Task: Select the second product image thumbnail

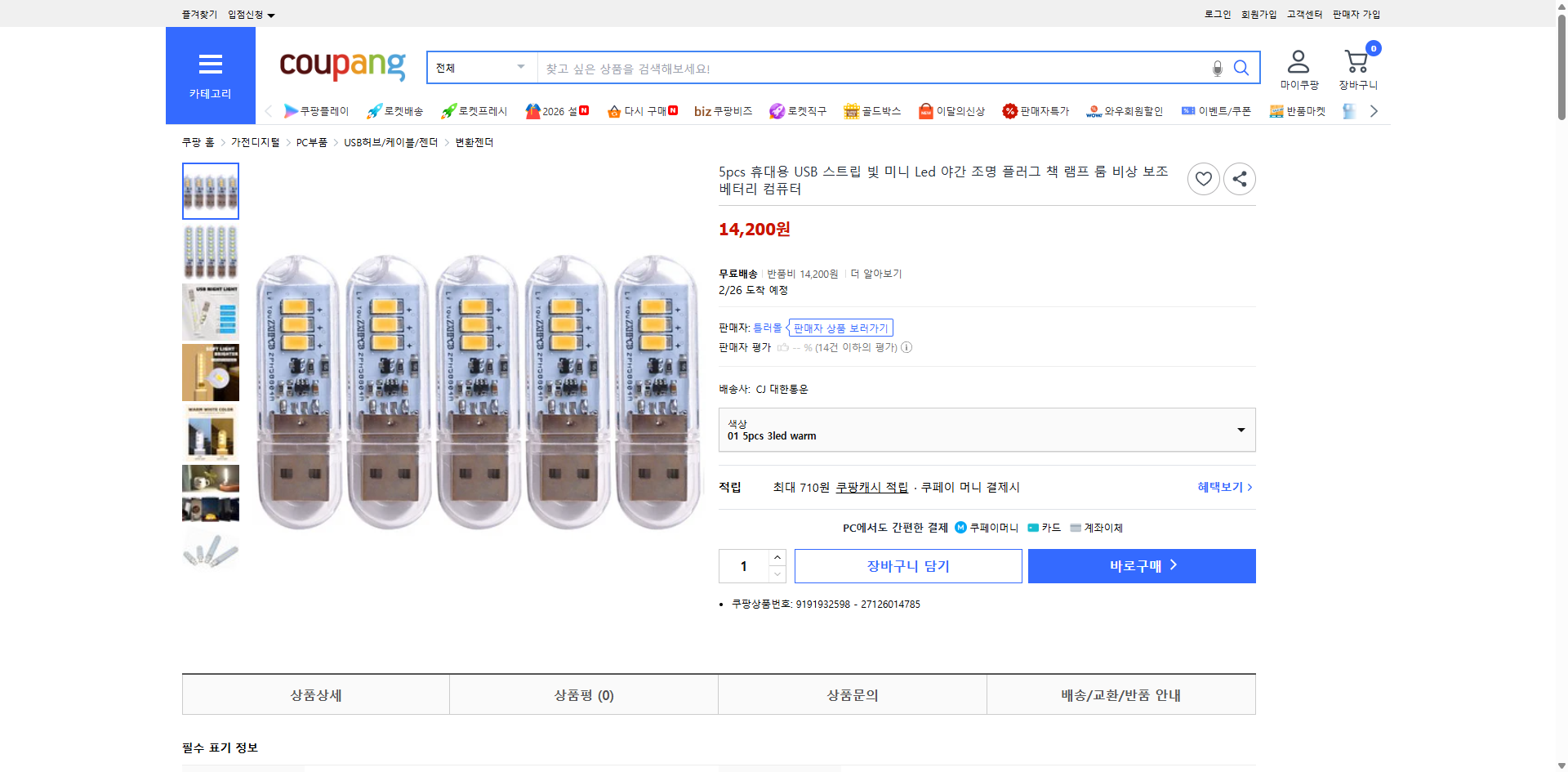Action: pos(210,252)
